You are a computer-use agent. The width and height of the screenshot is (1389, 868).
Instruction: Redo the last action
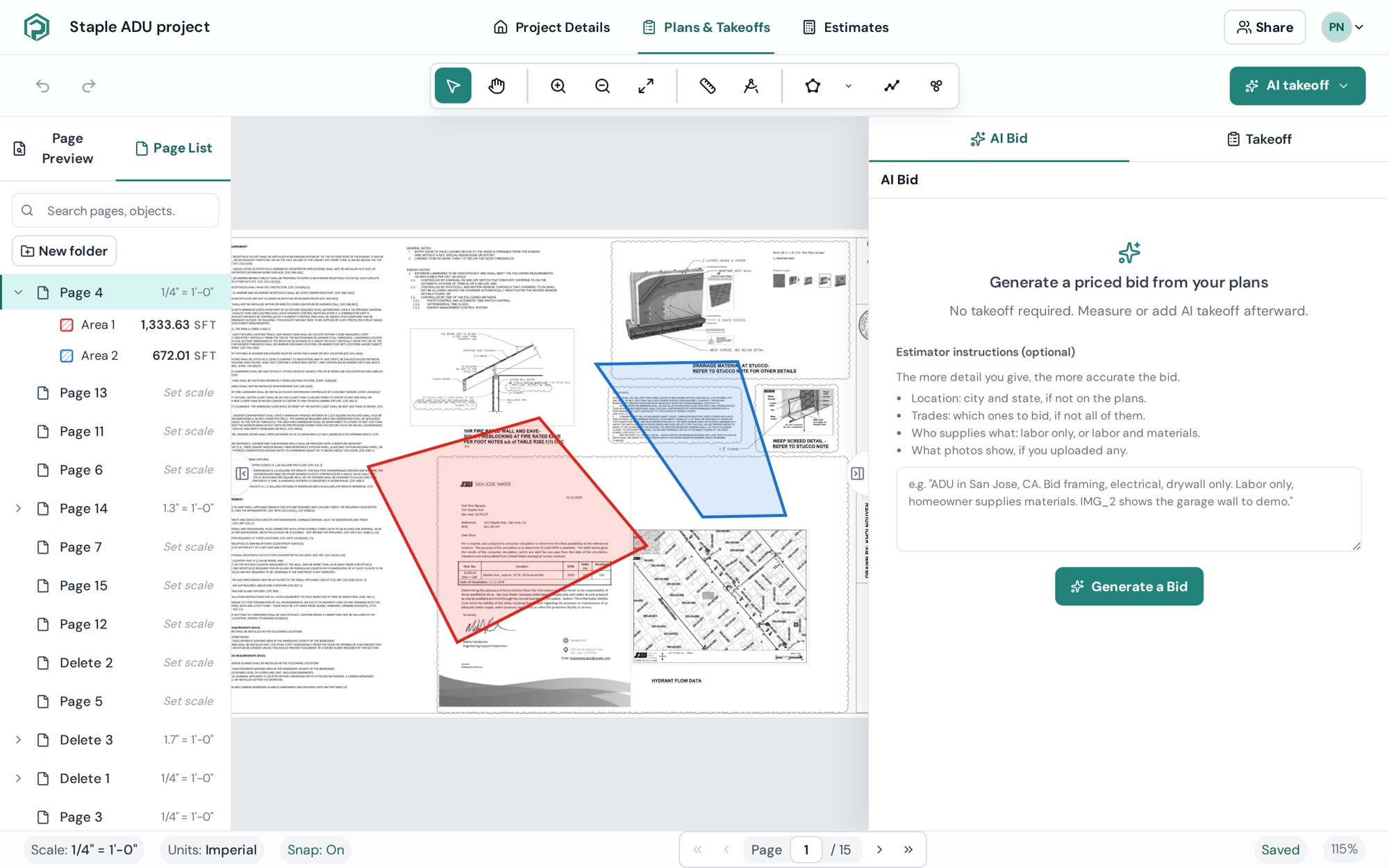click(x=89, y=85)
